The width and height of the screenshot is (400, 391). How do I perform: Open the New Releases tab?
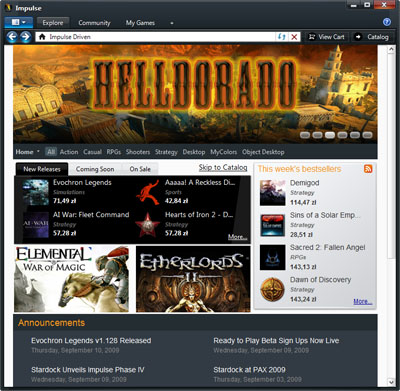tap(42, 169)
